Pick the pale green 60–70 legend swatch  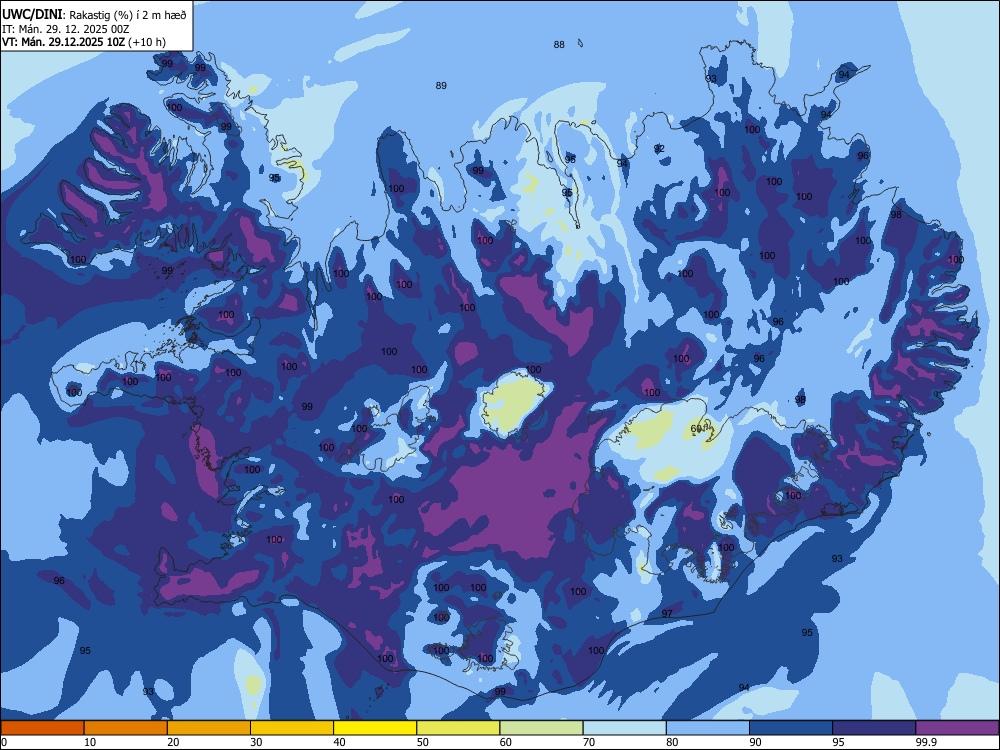(x=541, y=728)
